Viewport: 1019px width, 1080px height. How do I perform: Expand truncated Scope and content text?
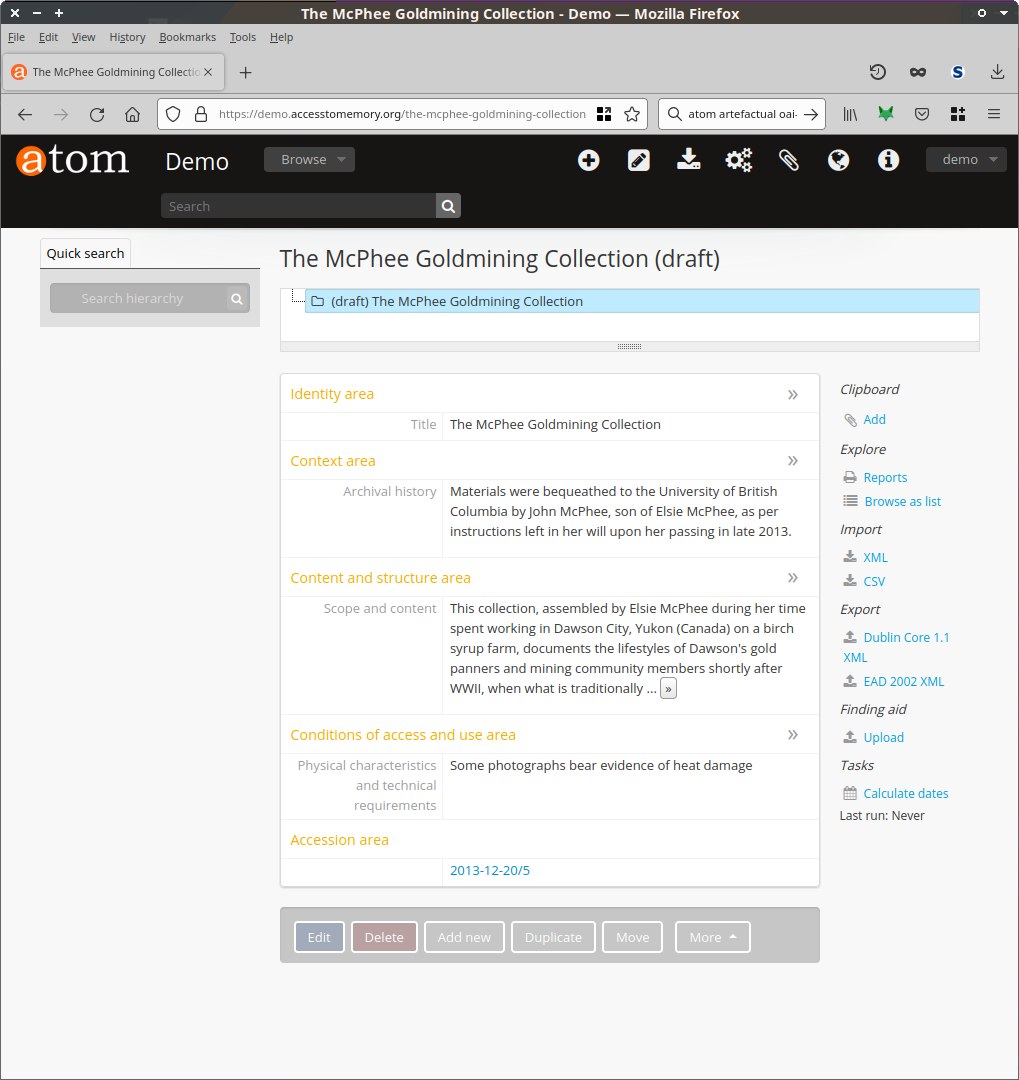pos(668,689)
